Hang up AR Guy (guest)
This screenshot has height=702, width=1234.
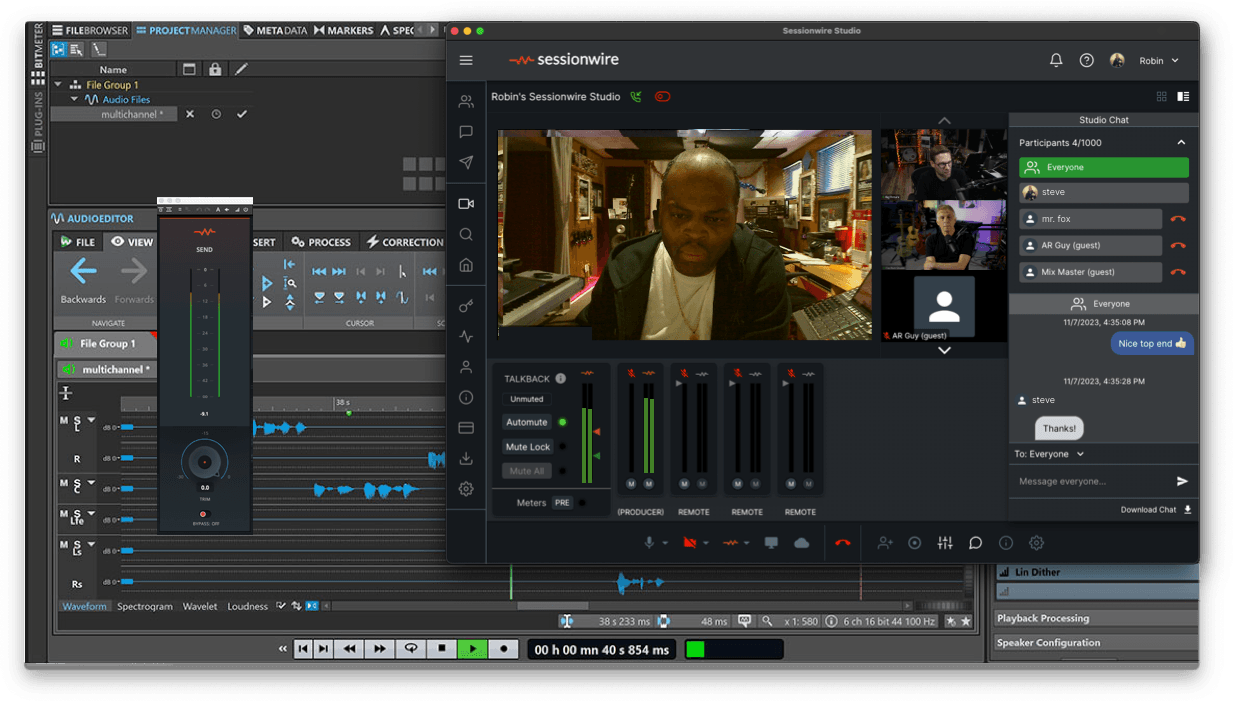pyautogui.click(x=1178, y=245)
